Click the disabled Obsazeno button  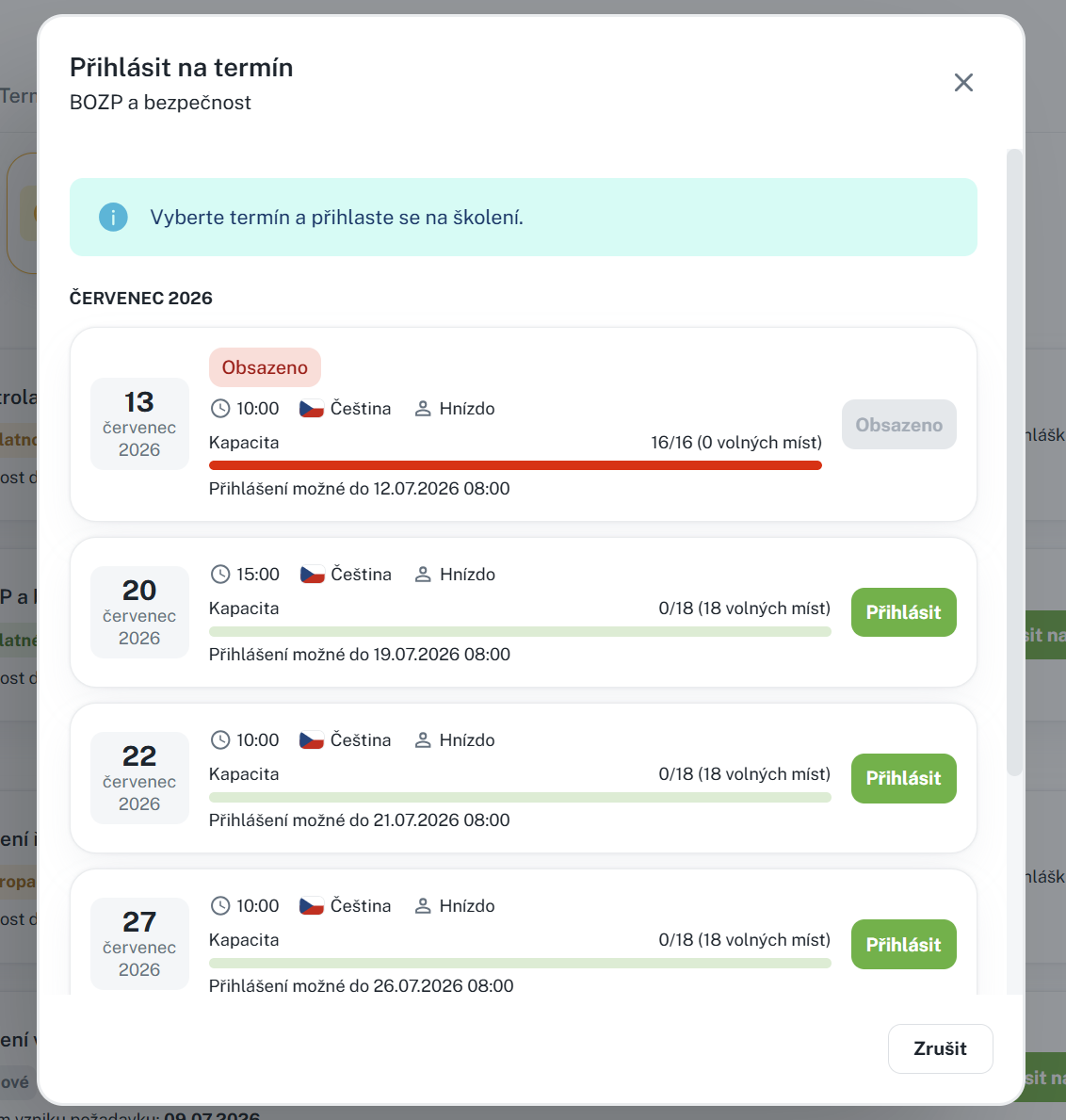tap(899, 424)
